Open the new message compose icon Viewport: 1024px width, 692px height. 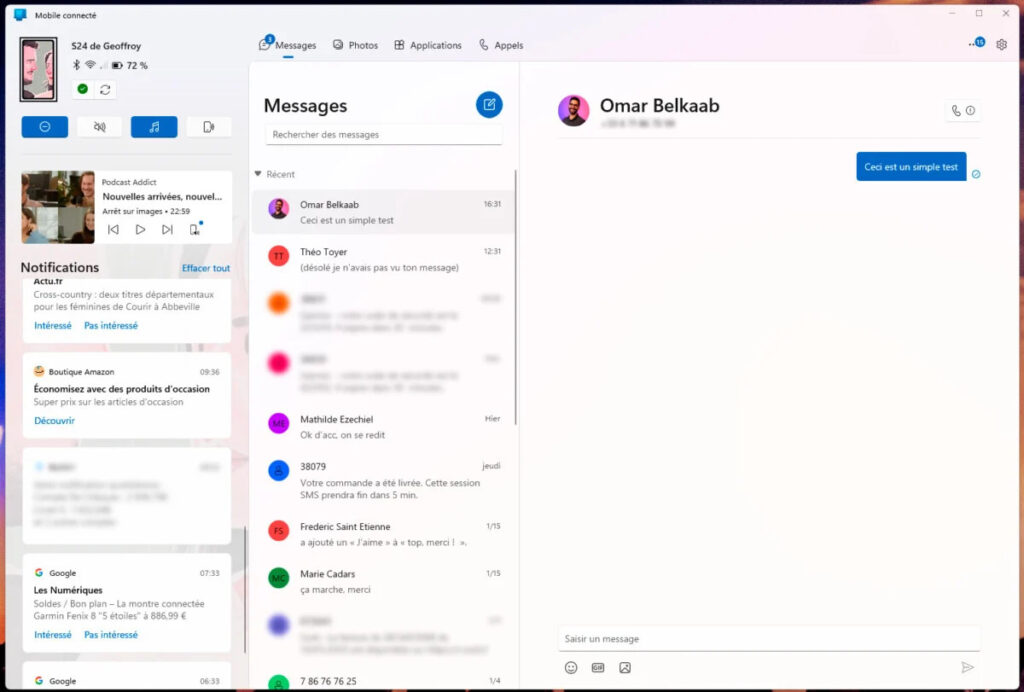(488, 105)
